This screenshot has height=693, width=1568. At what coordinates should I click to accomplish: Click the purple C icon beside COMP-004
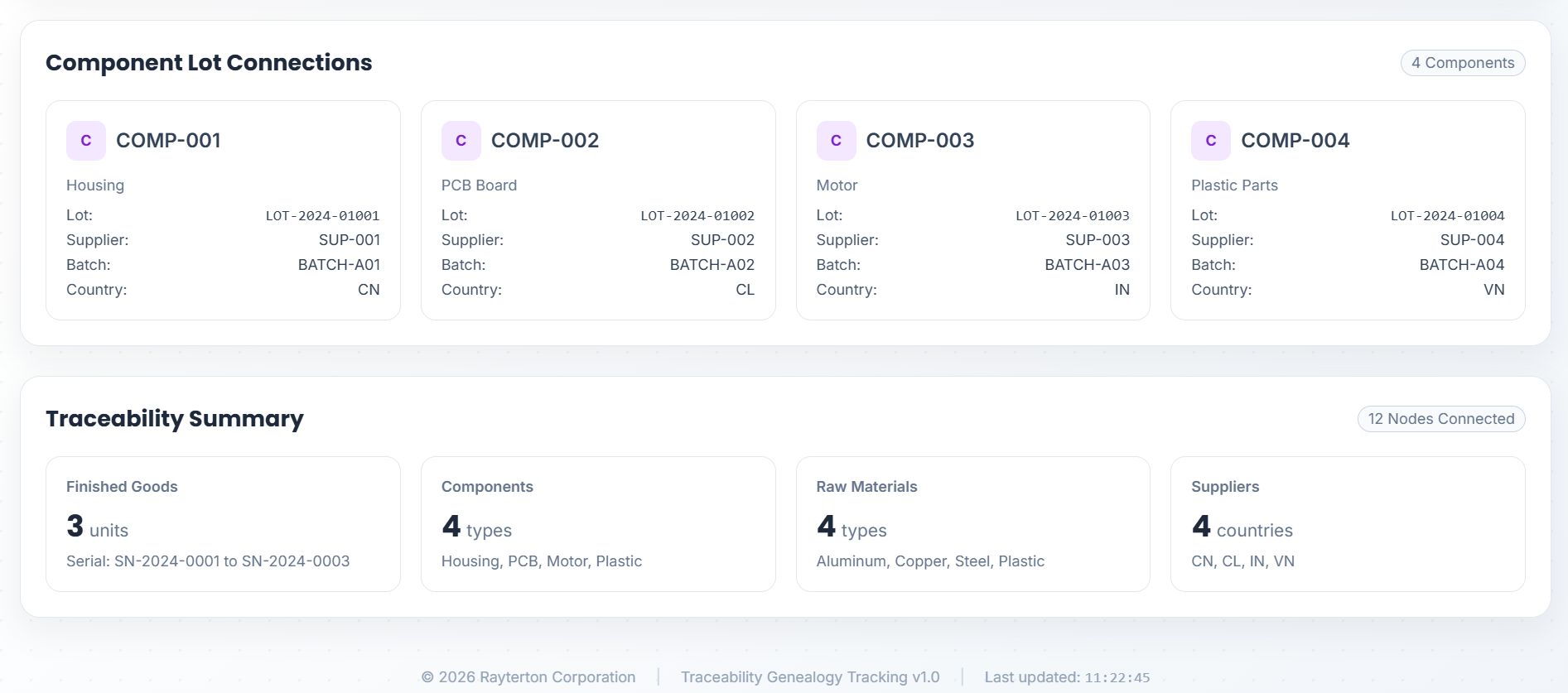point(1210,141)
